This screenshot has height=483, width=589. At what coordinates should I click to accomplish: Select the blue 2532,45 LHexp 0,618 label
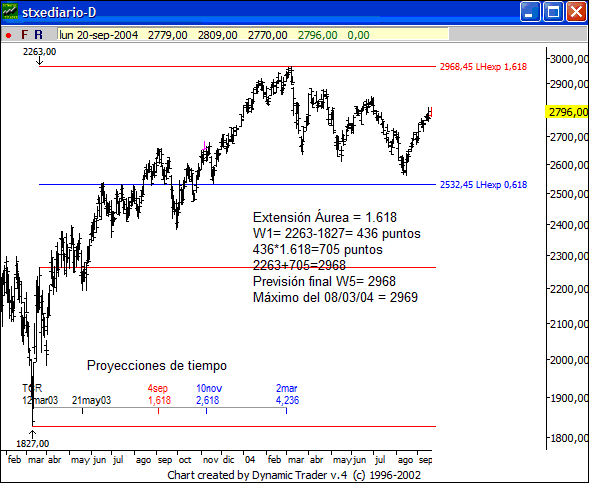click(483, 185)
